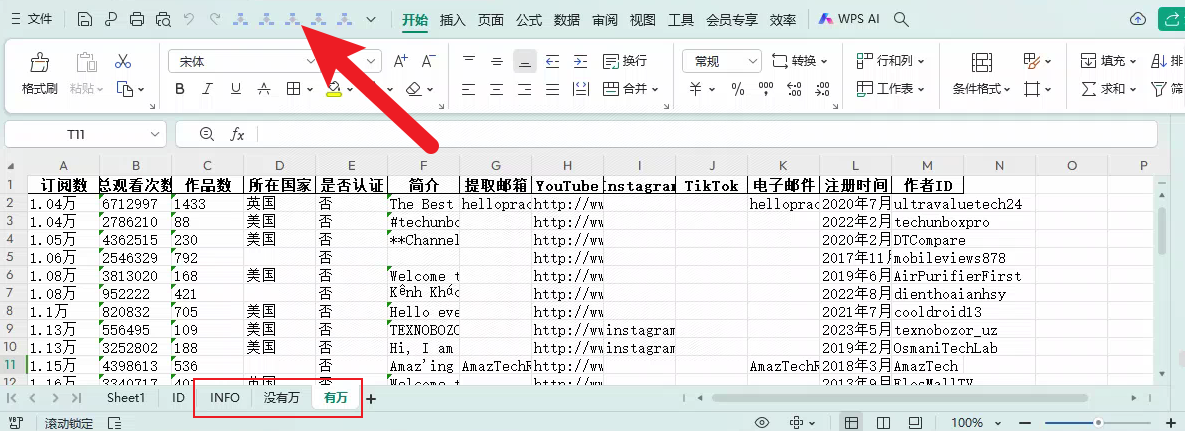The image size is (1185, 431).
Task: Toggle Bold formatting
Action: click(x=180, y=89)
